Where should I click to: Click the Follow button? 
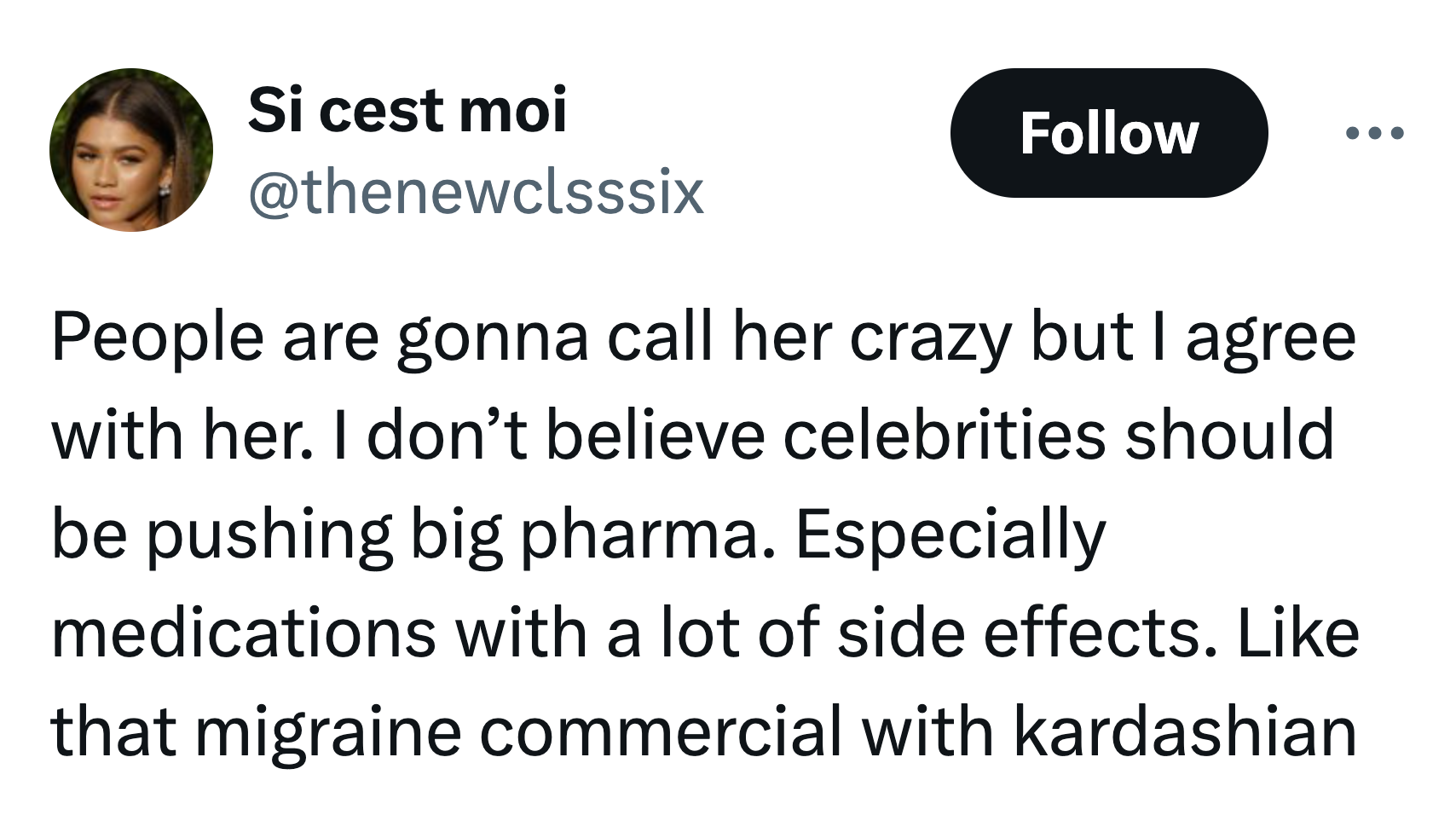click(1108, 133)
